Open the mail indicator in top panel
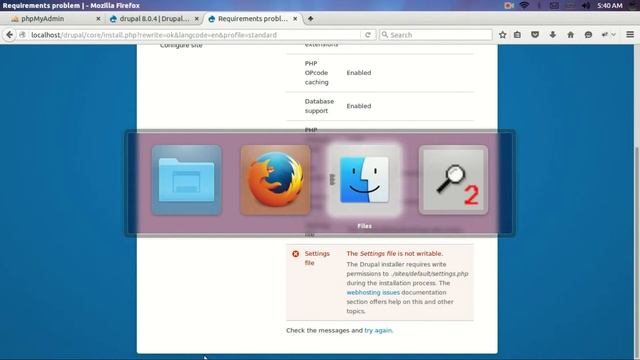This screenshot has width=640, height=360. (554, 5)
